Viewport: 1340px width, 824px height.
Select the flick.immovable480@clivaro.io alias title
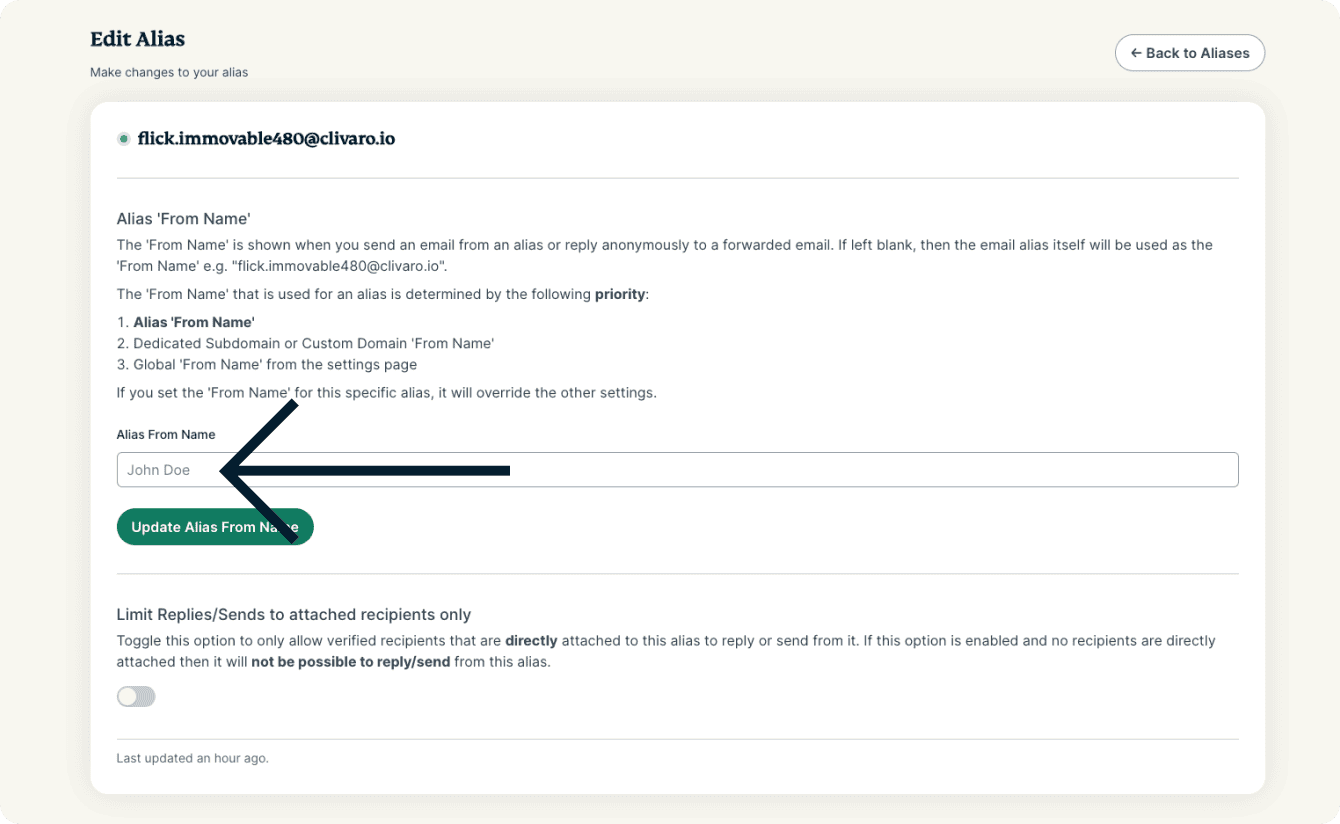coord(266,139)
